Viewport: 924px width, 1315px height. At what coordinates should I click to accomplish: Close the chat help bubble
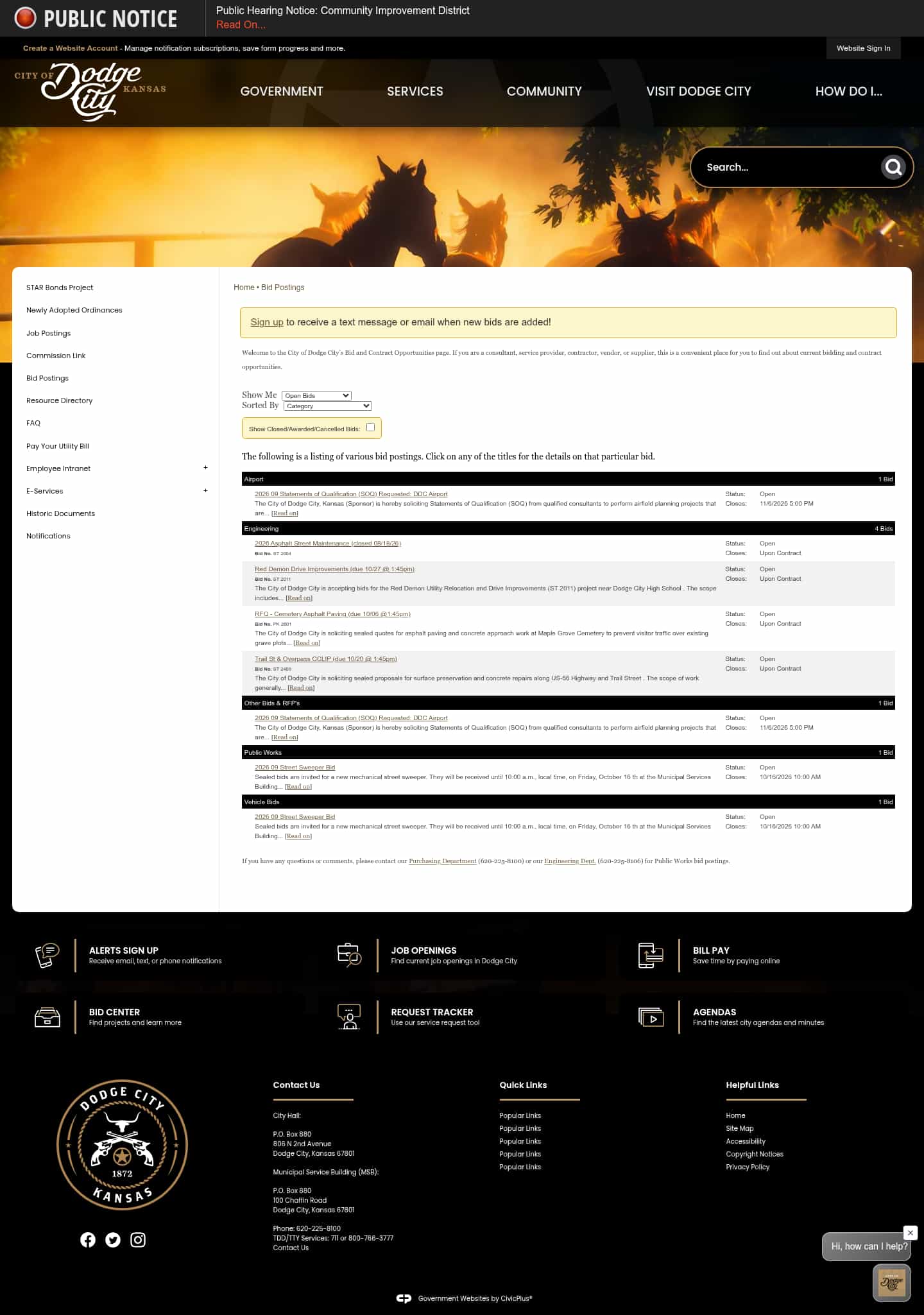(910, 1233)
